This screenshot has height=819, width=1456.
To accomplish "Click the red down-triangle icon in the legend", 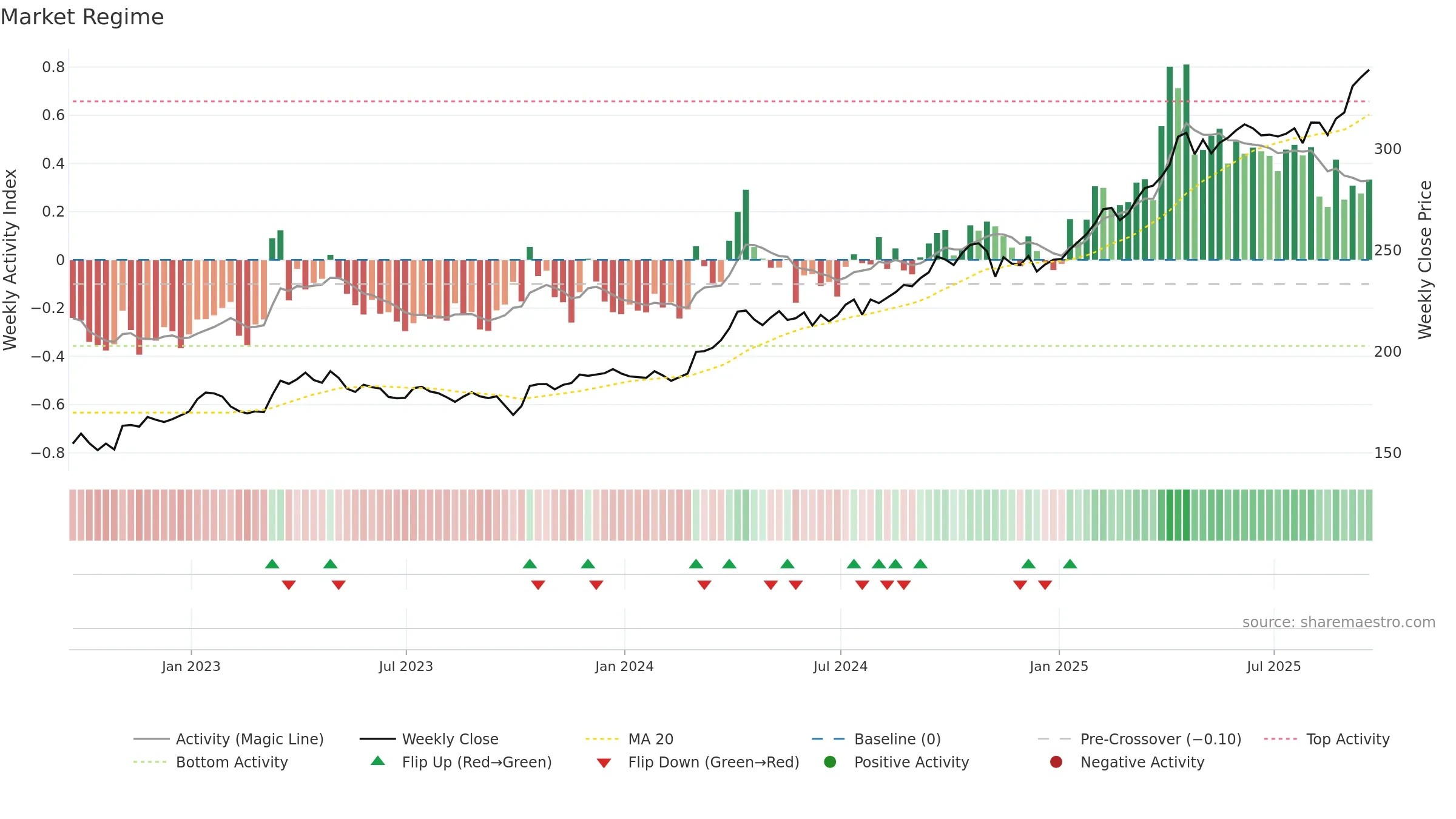I will tap(604, 763).
